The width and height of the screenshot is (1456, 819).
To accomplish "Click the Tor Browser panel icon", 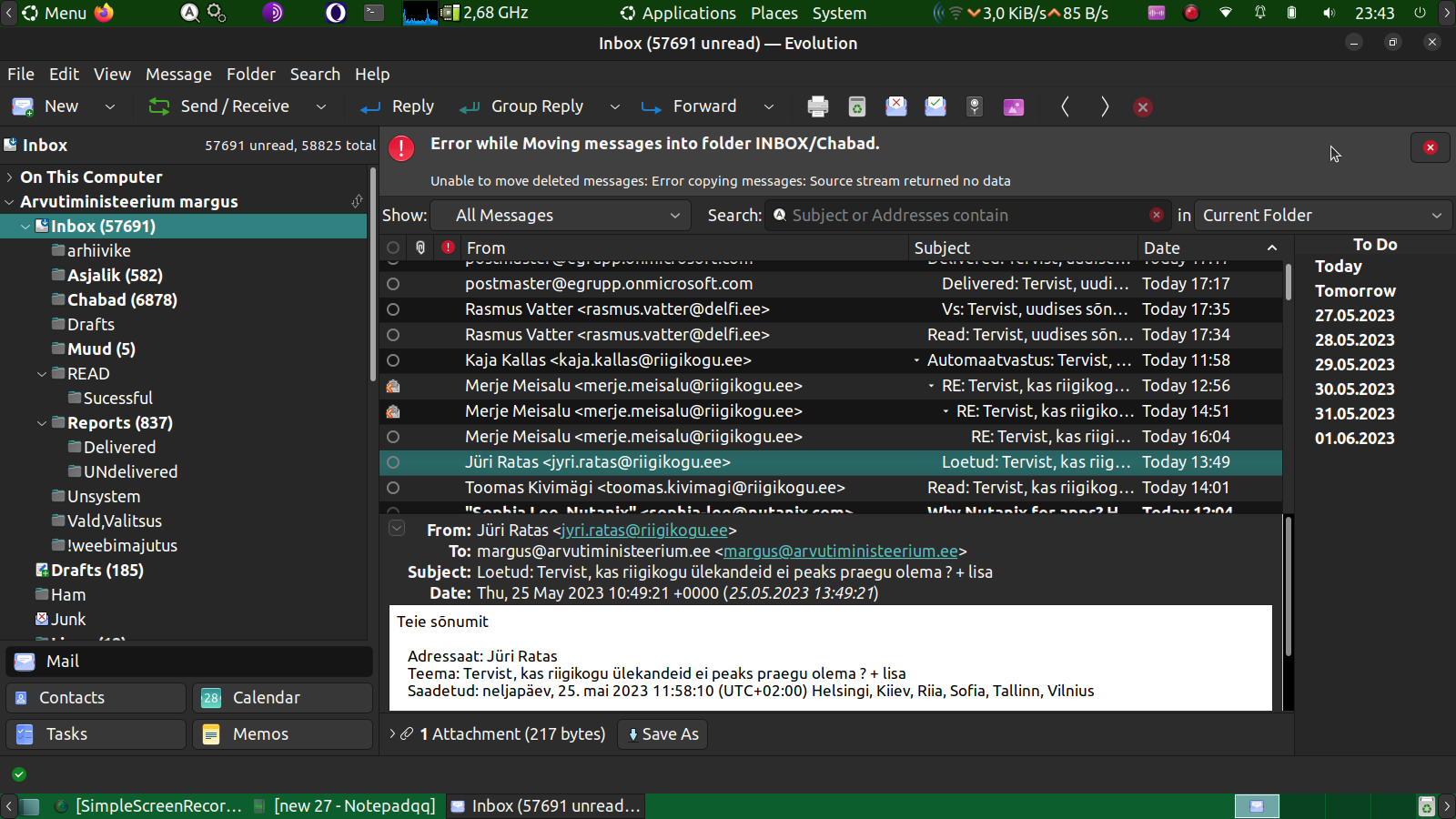I will click(273, 13).
